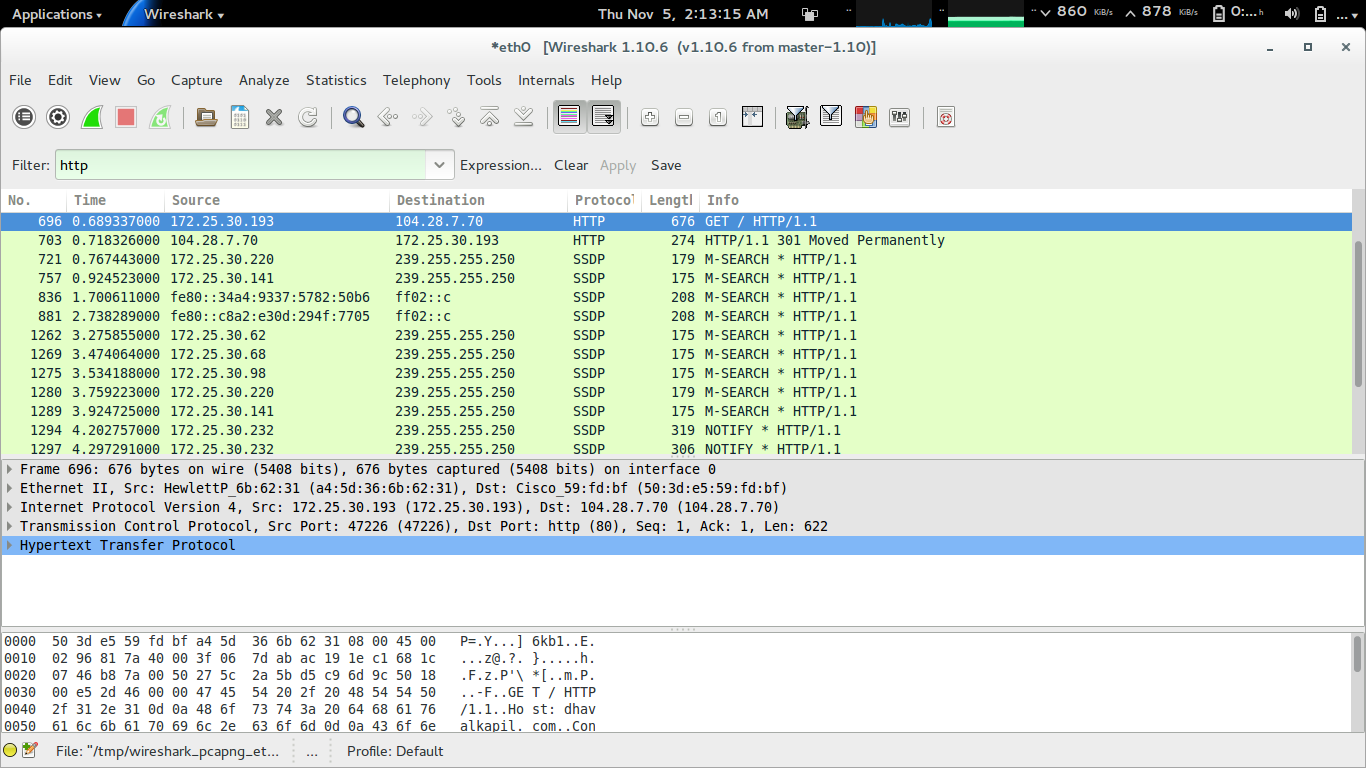Click the clock Thu Nov 5
This screenshot has width=1366, height=768.
[683, 14]
